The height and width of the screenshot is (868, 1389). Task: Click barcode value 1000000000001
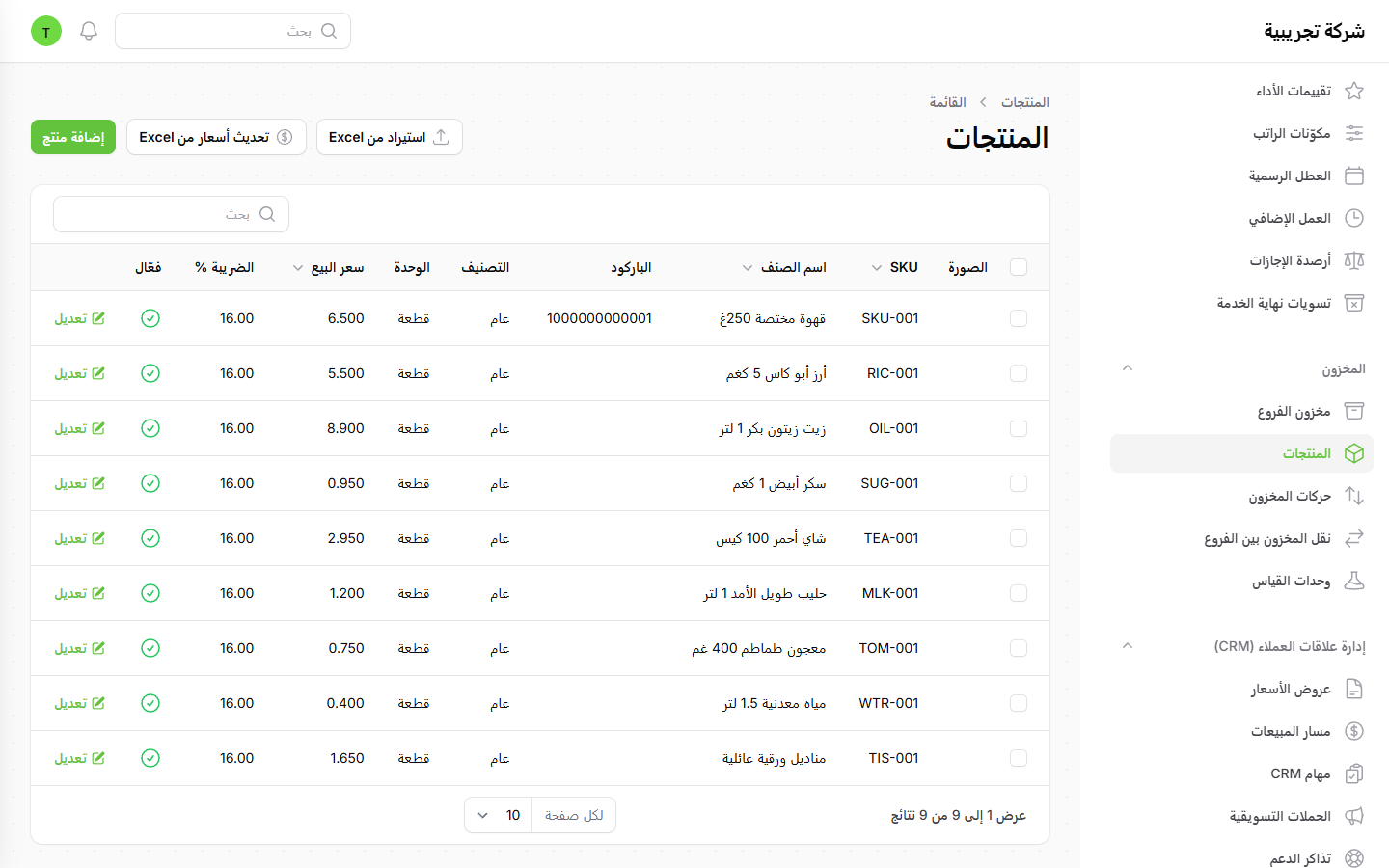pyautogui.click(x=599, y=318)
